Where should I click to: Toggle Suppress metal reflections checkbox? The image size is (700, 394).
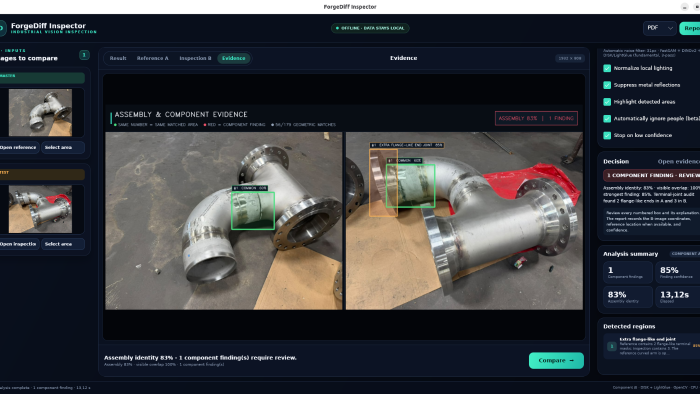point(607,85)
